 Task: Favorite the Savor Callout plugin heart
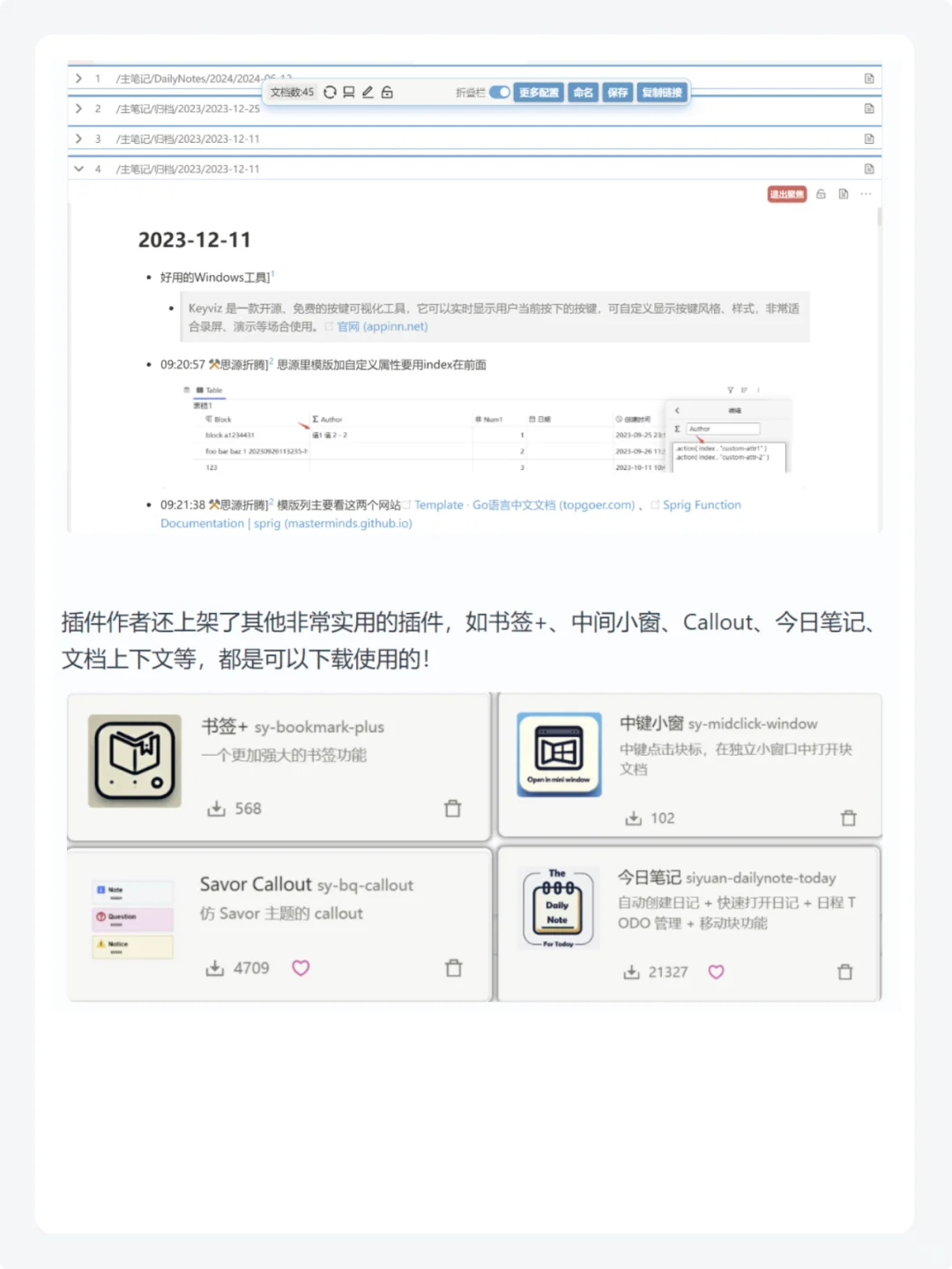(x=301, y=967)
